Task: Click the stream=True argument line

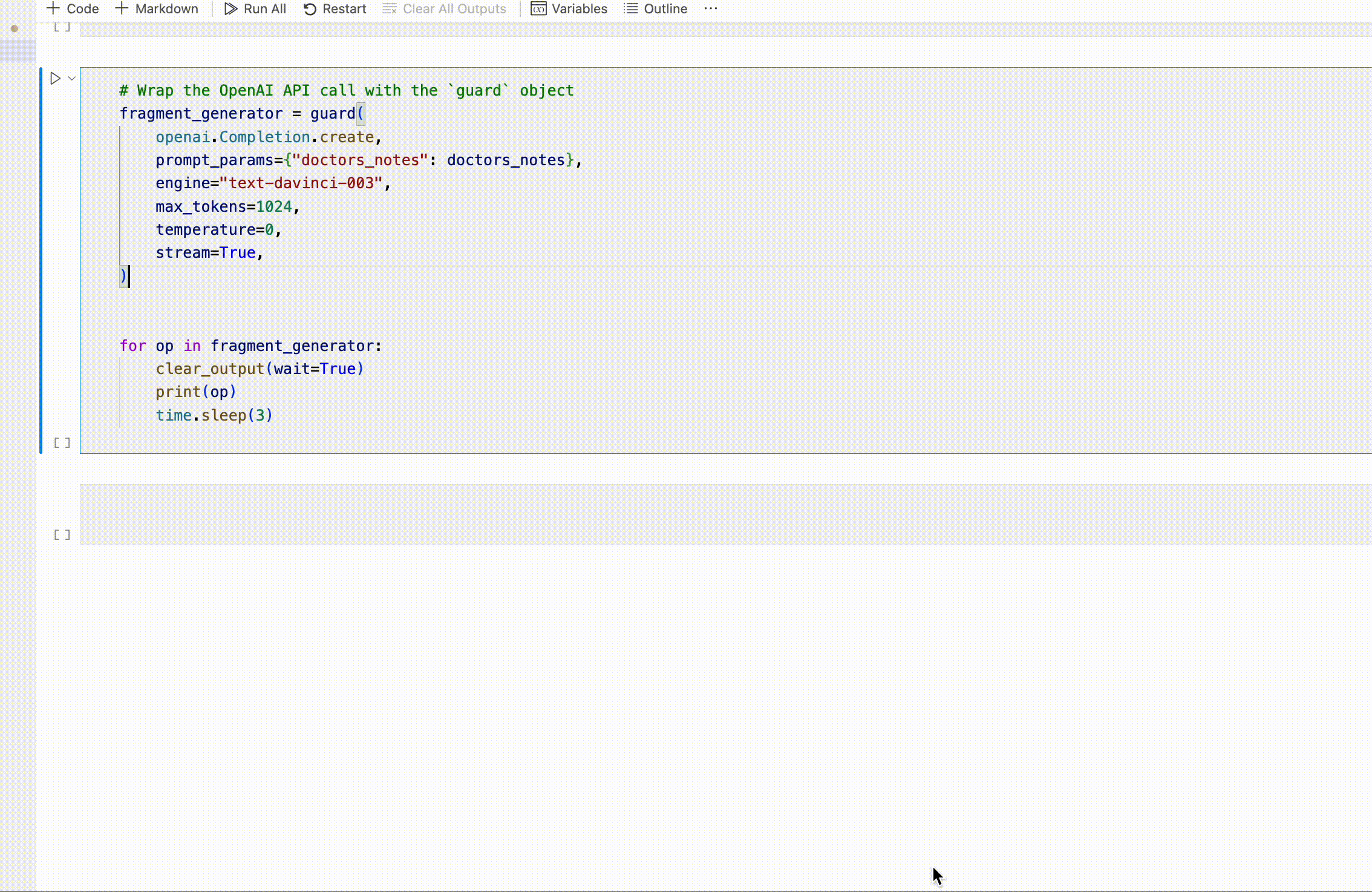Action: (x=209, y=253)
